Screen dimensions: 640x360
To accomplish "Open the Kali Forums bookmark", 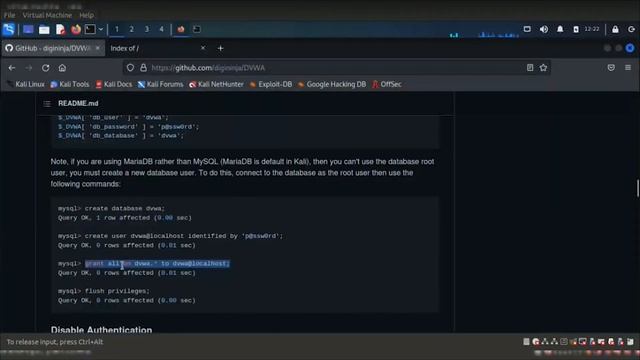I will (160, 84).
